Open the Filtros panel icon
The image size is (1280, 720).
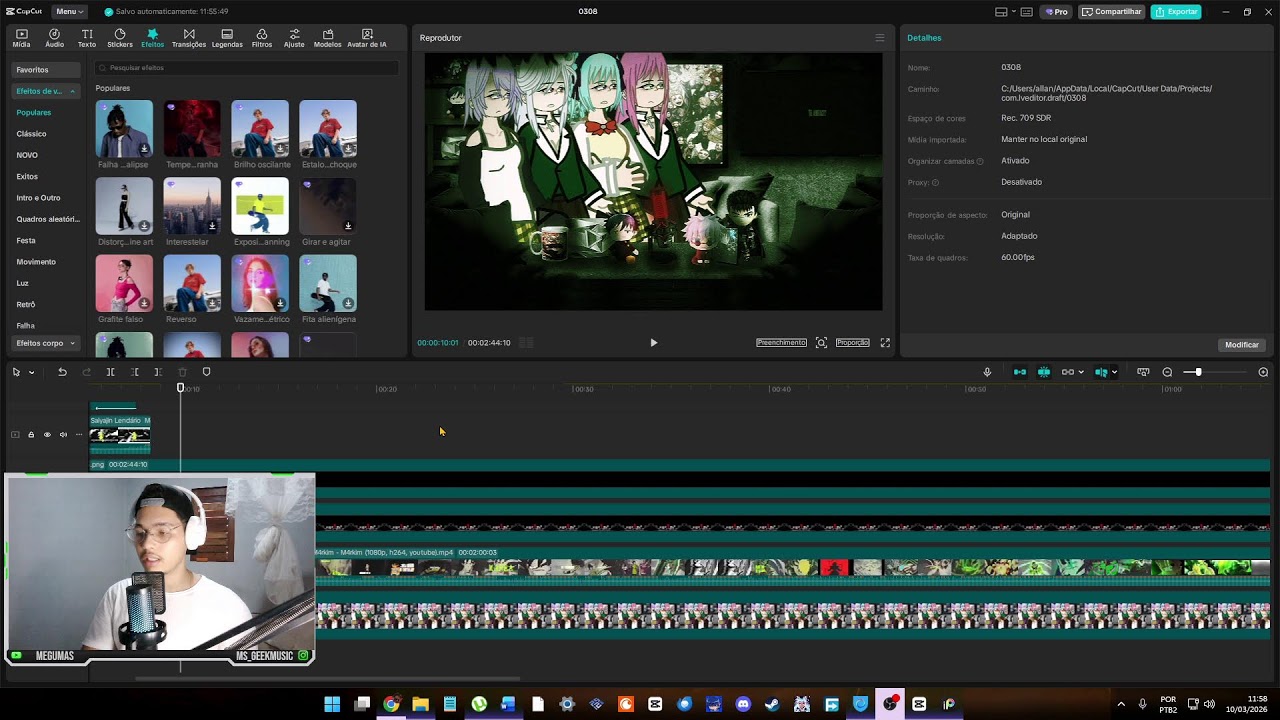tap(262, 38)
